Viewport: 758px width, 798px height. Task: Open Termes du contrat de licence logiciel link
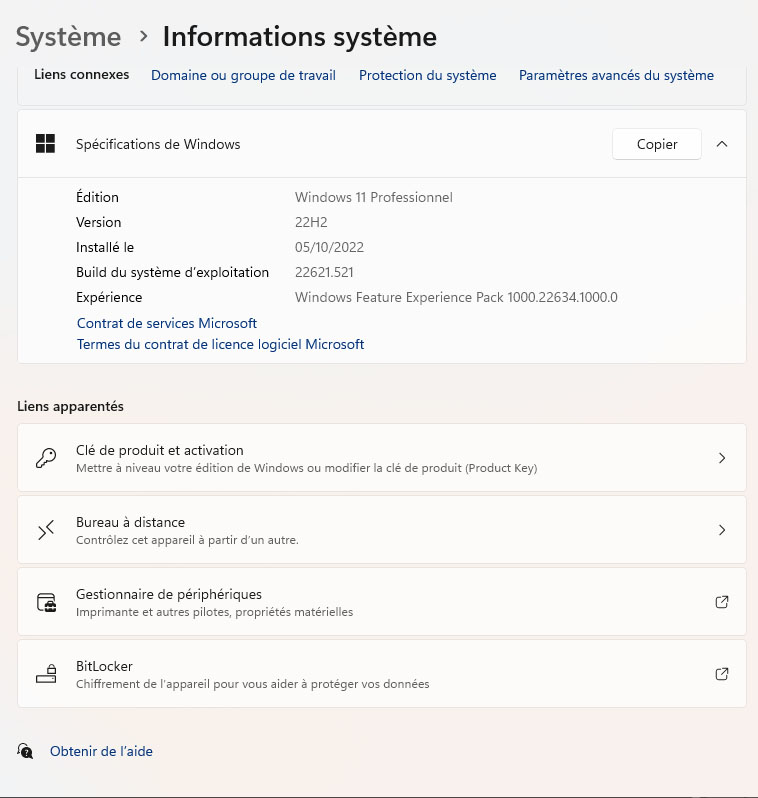(220, 345)
